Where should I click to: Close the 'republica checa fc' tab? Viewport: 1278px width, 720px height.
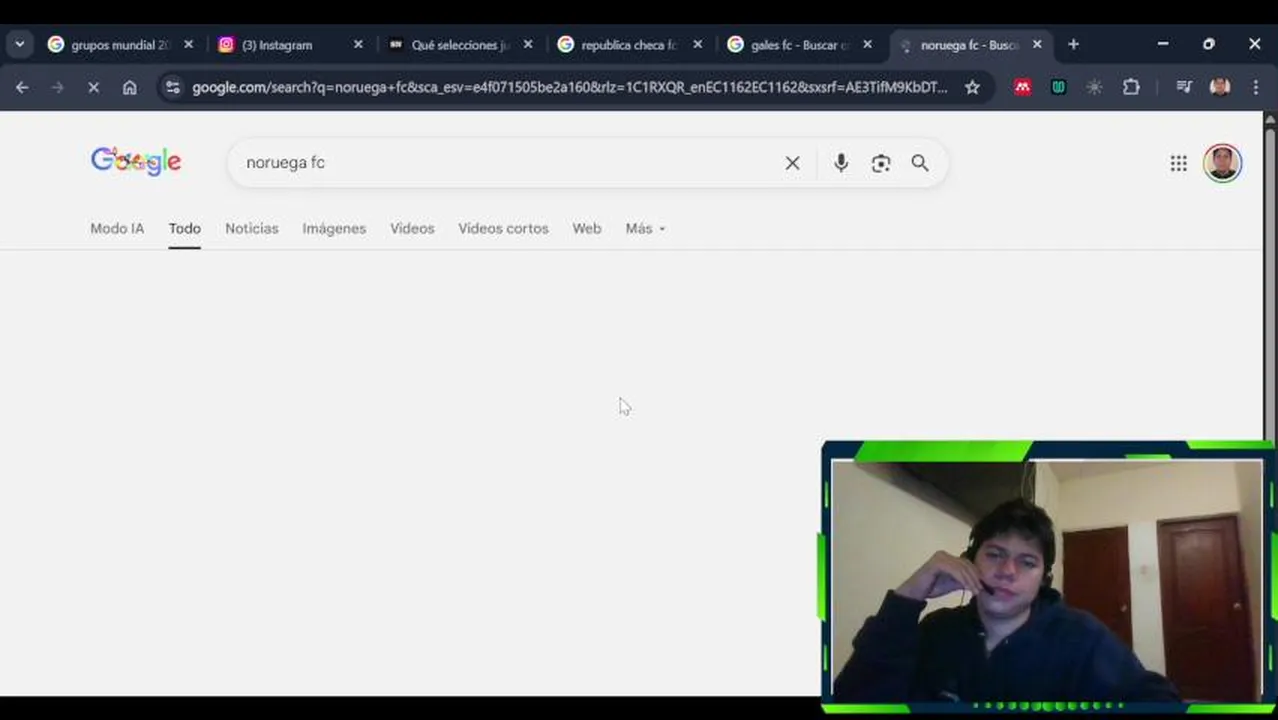tap(698, 45)
